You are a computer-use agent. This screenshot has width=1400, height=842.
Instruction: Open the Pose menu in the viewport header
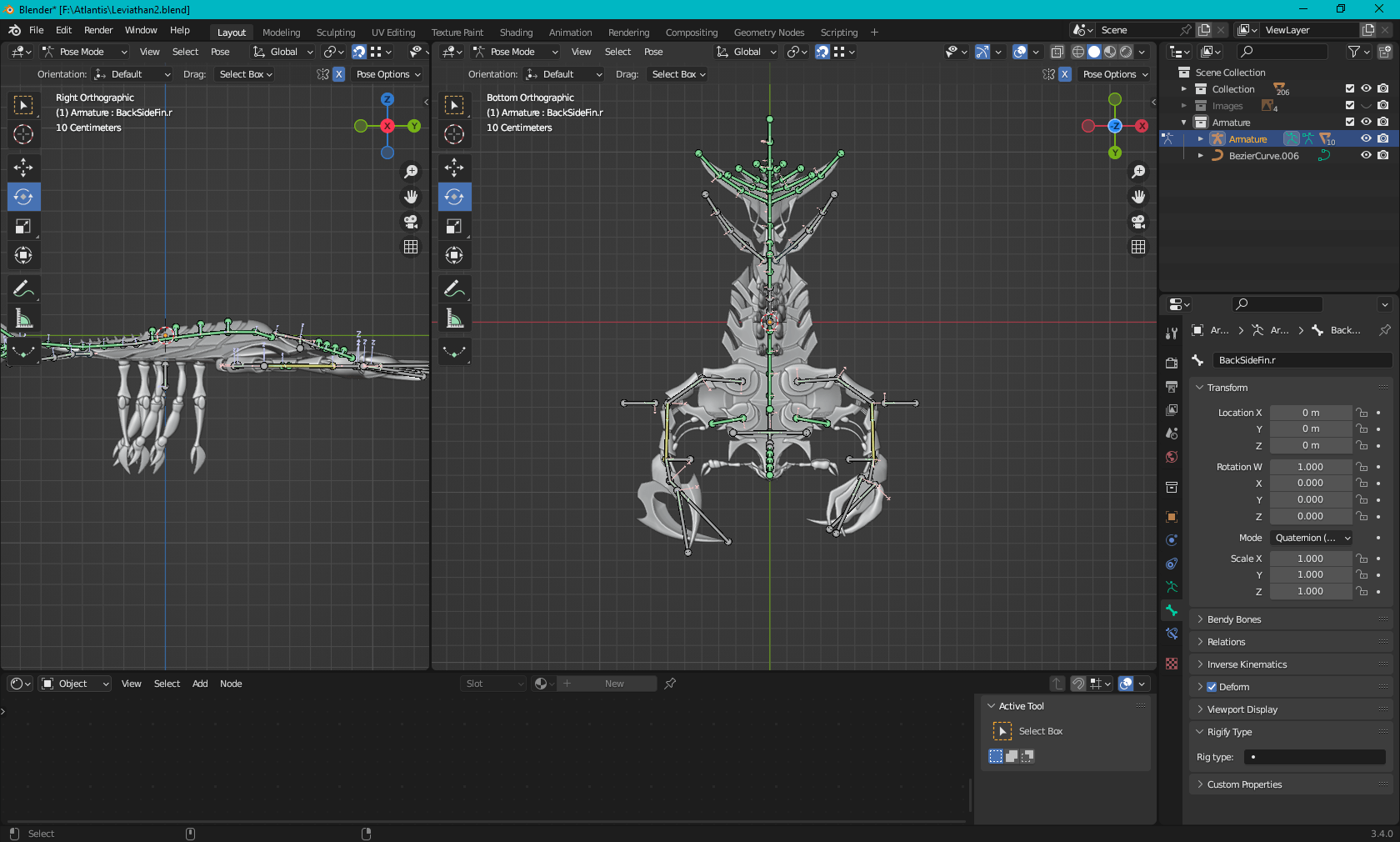tap(220, 52)
